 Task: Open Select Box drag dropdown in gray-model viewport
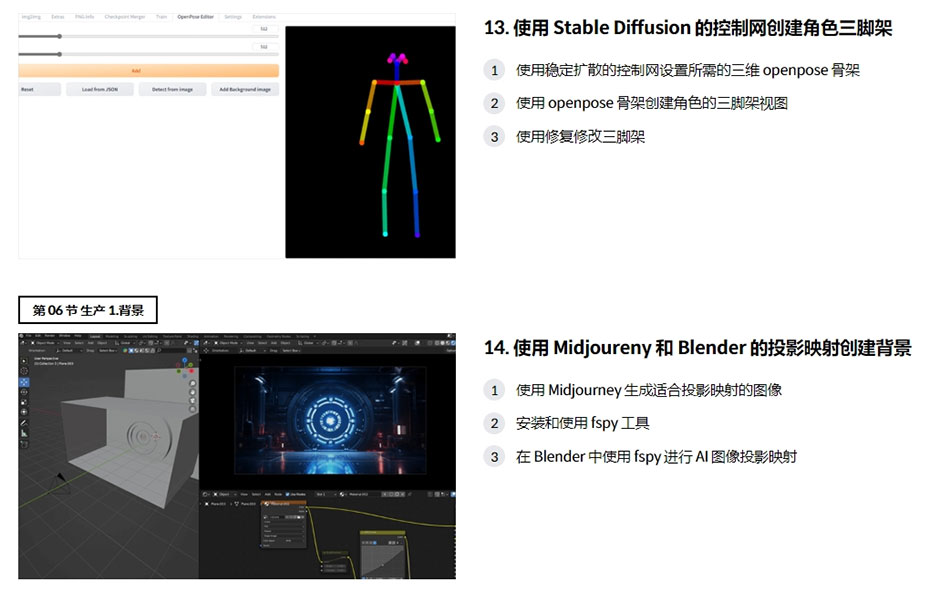(107, 351)
